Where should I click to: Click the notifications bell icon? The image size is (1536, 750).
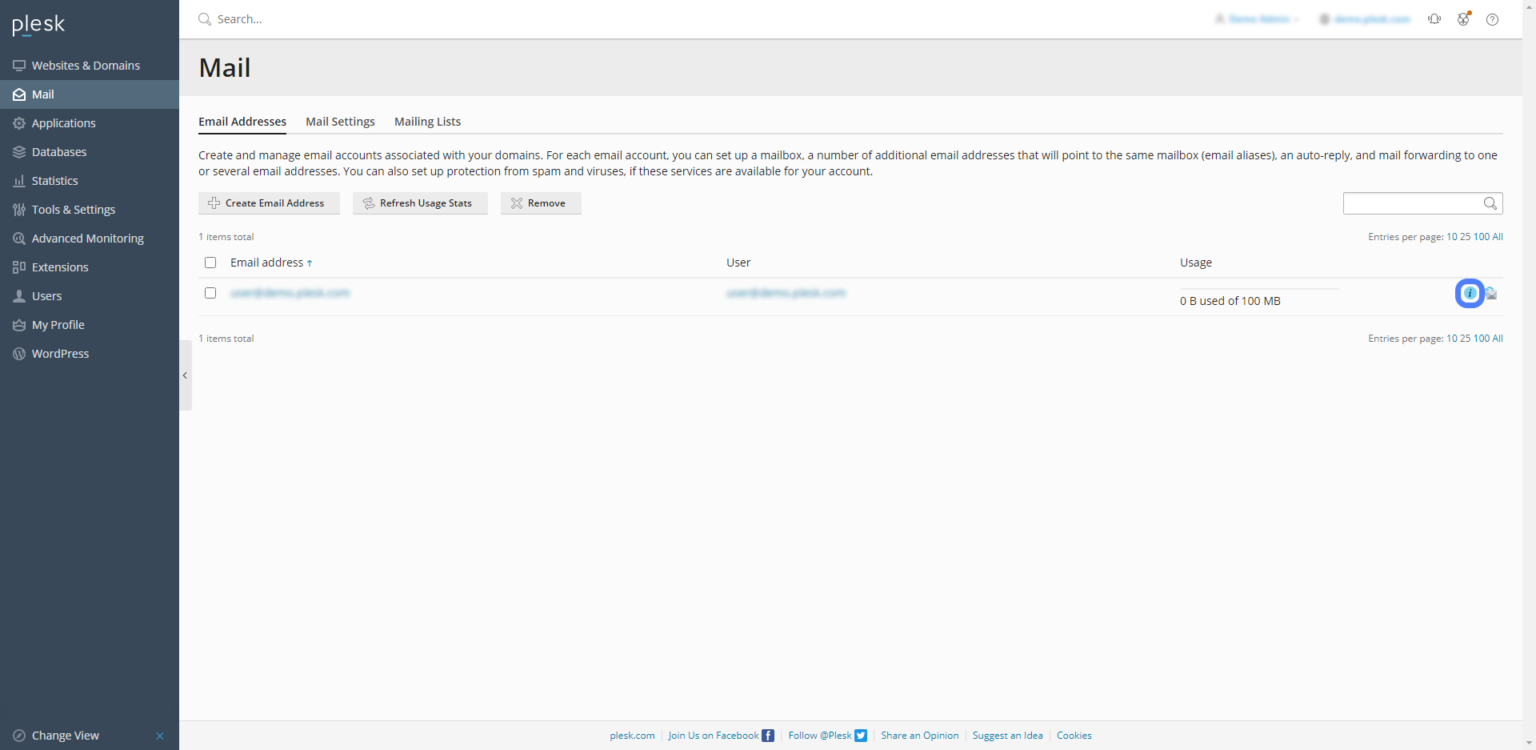[1434, 19]
